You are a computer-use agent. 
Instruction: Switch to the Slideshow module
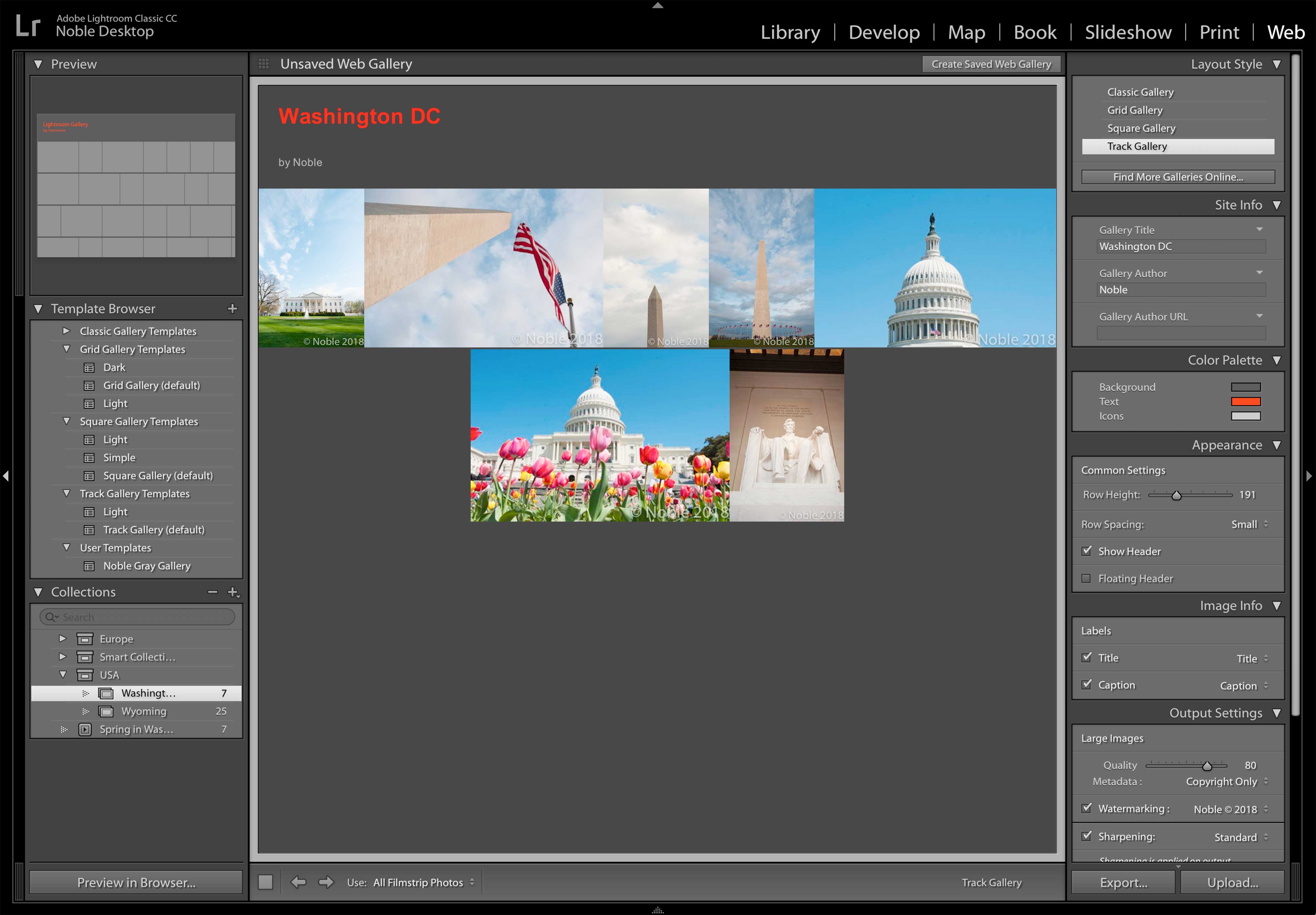coord(1127,32)
